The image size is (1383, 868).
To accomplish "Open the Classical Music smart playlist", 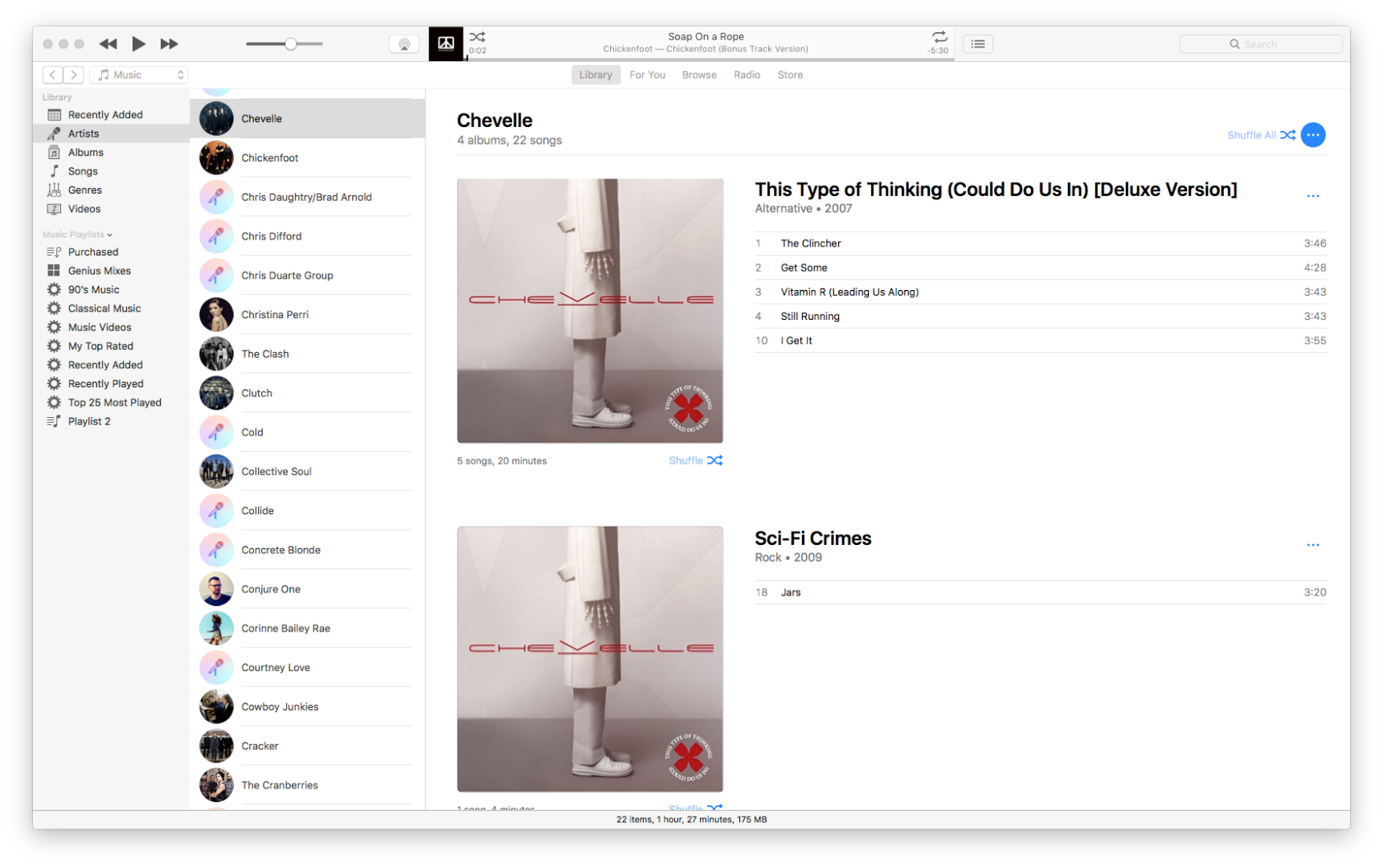I will click(x=111, y=309).
